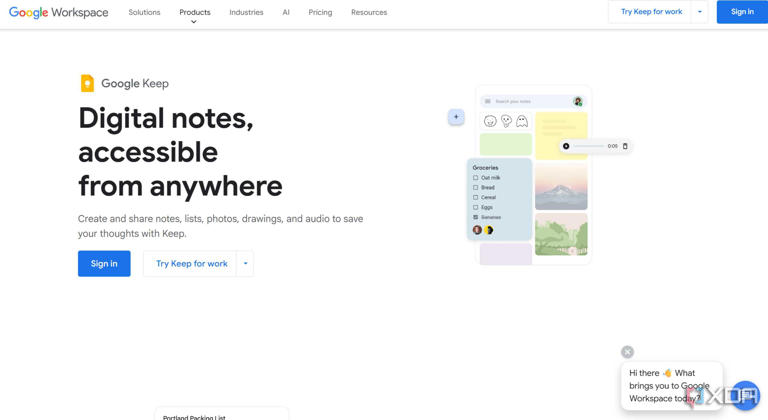Click the Google Workspace logo

(x=58, y=12)
